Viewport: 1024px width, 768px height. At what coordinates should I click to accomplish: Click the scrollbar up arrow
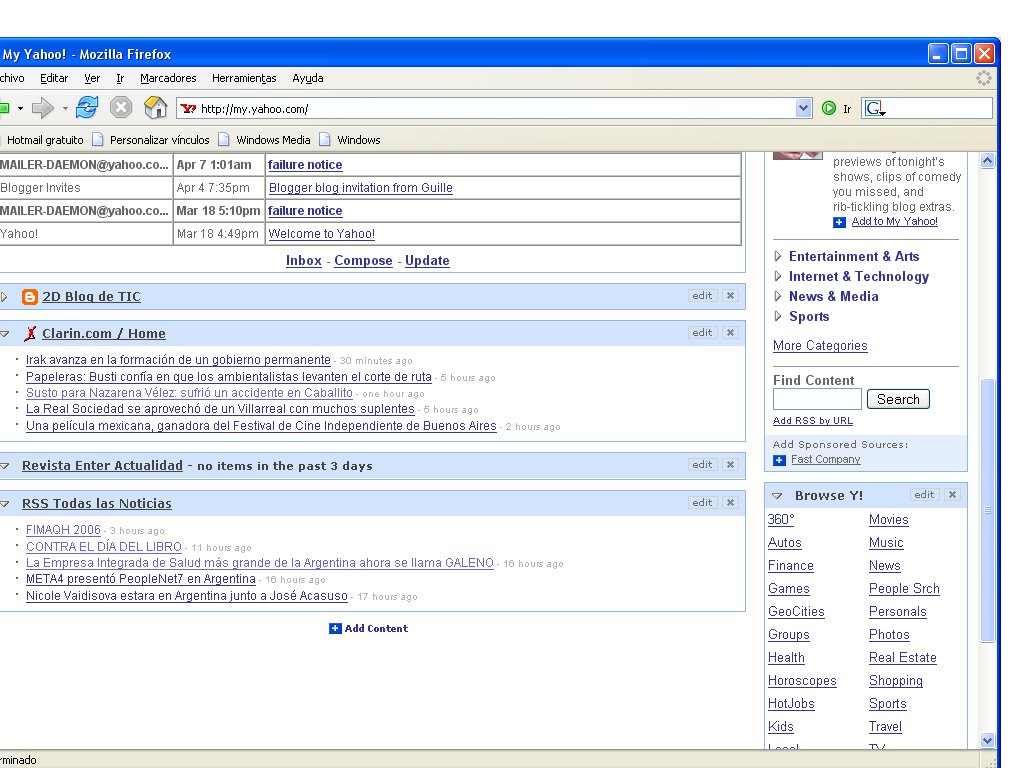(x=987, y=161)
